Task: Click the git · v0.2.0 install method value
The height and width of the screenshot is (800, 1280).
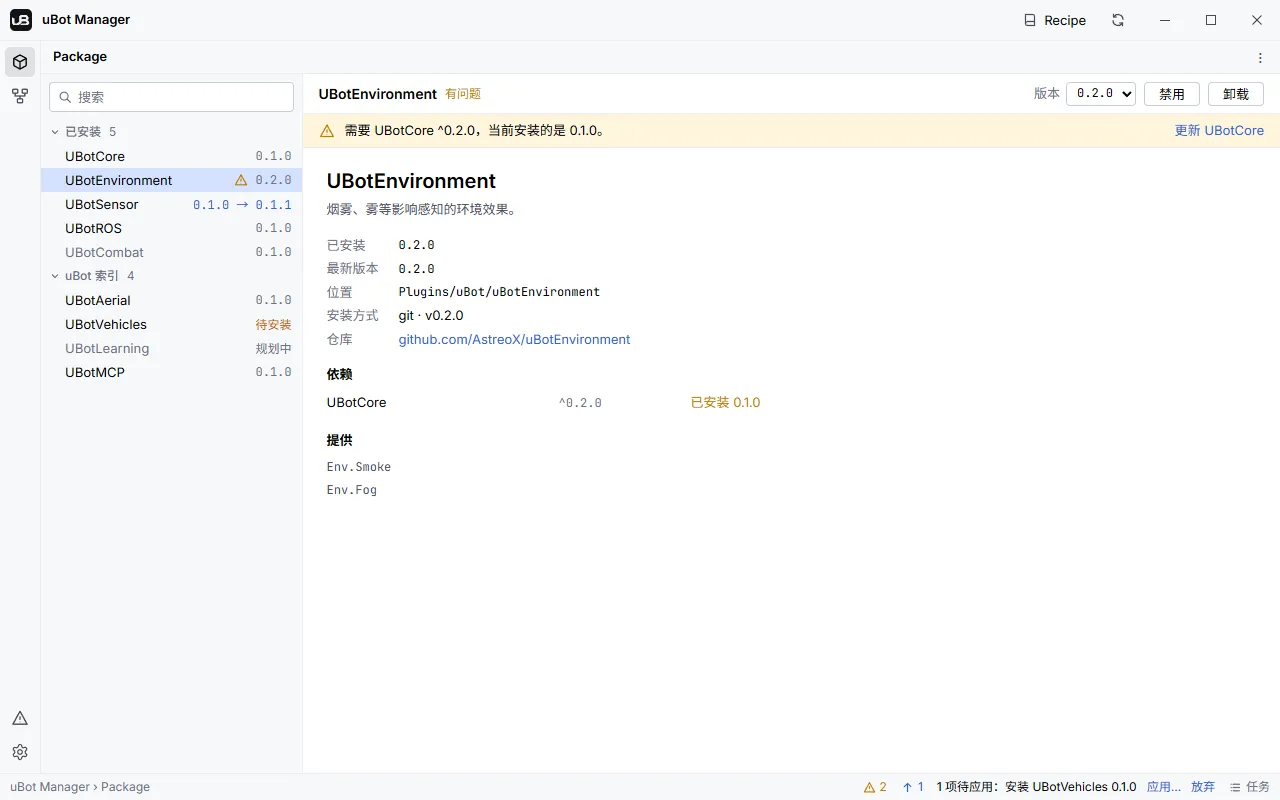Action: click(431, 316)
